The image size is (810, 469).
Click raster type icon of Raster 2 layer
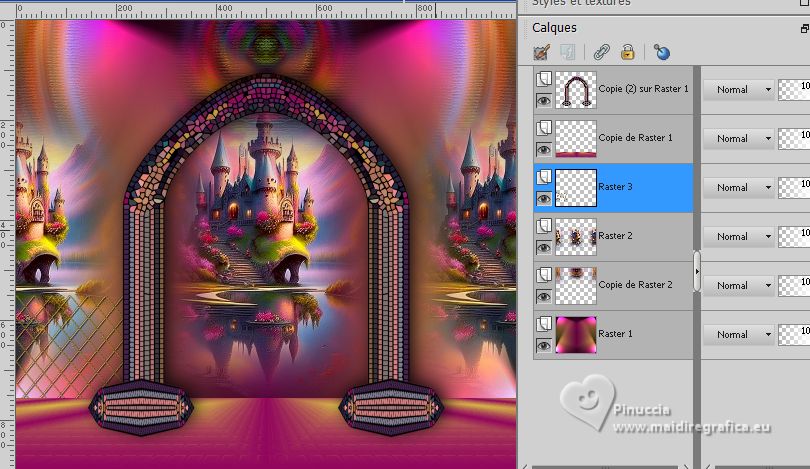coord(543,226)
